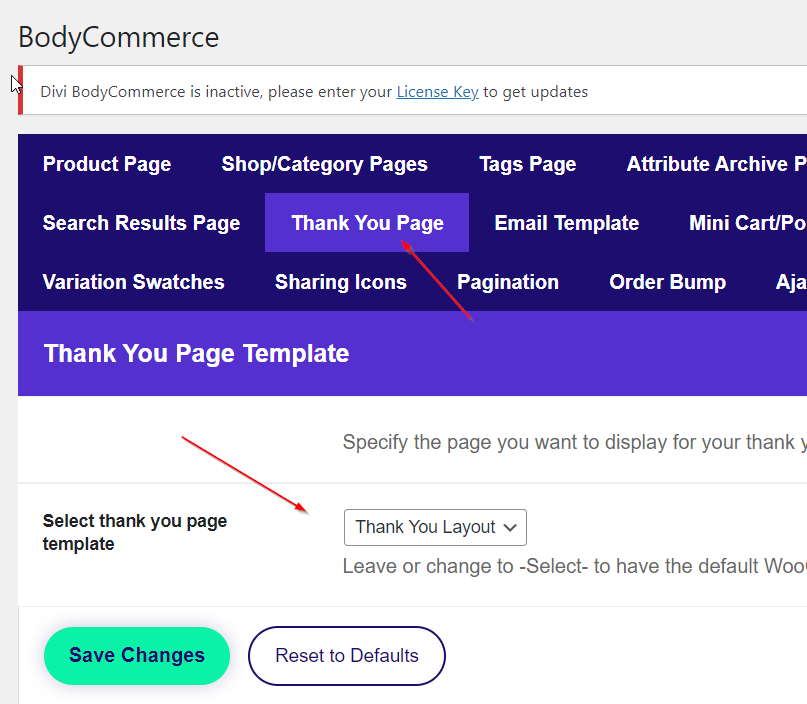
Task: Go to Search Results Page tab
Action: pyautogui.click(x=141, y=223)
